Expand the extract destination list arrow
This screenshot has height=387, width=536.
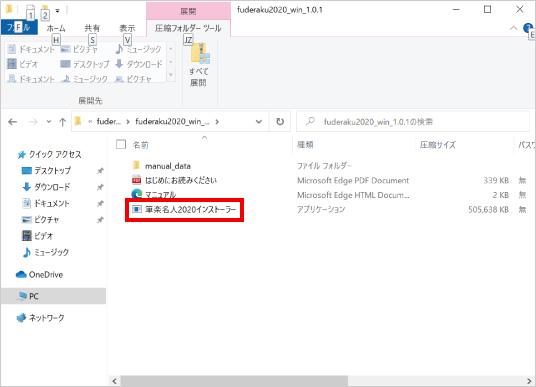(x=171, y=75)
